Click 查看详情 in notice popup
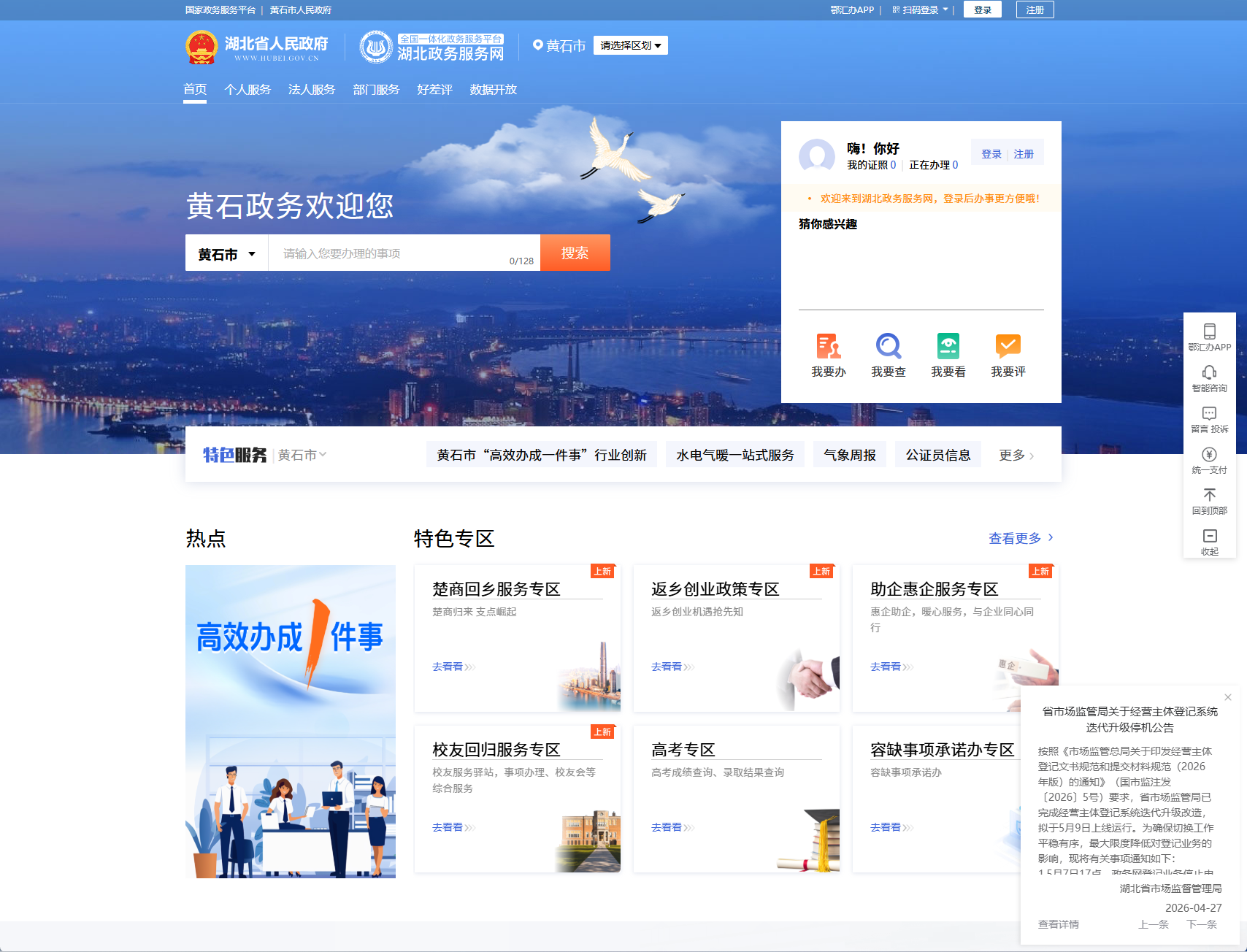This screenshot has width=1247, height=952. 1059,924
